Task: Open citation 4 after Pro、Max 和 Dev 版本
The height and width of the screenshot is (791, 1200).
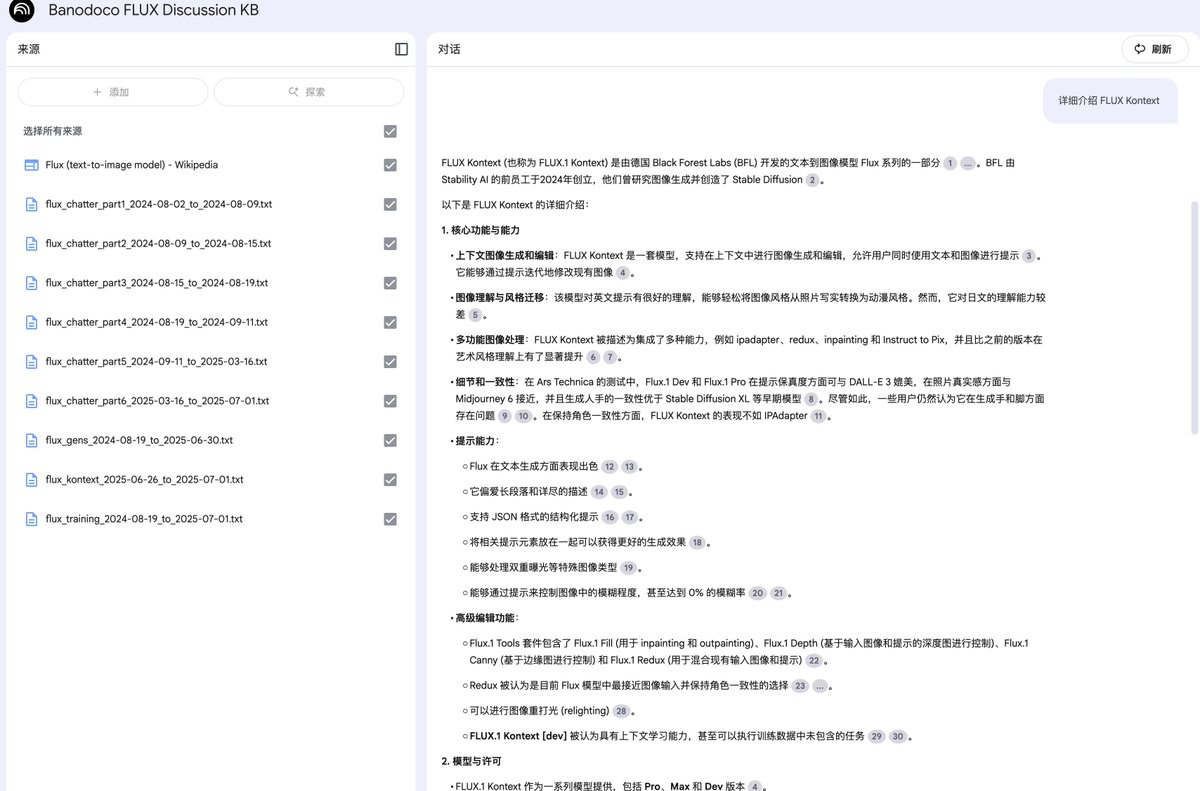Action: [755, 787]
